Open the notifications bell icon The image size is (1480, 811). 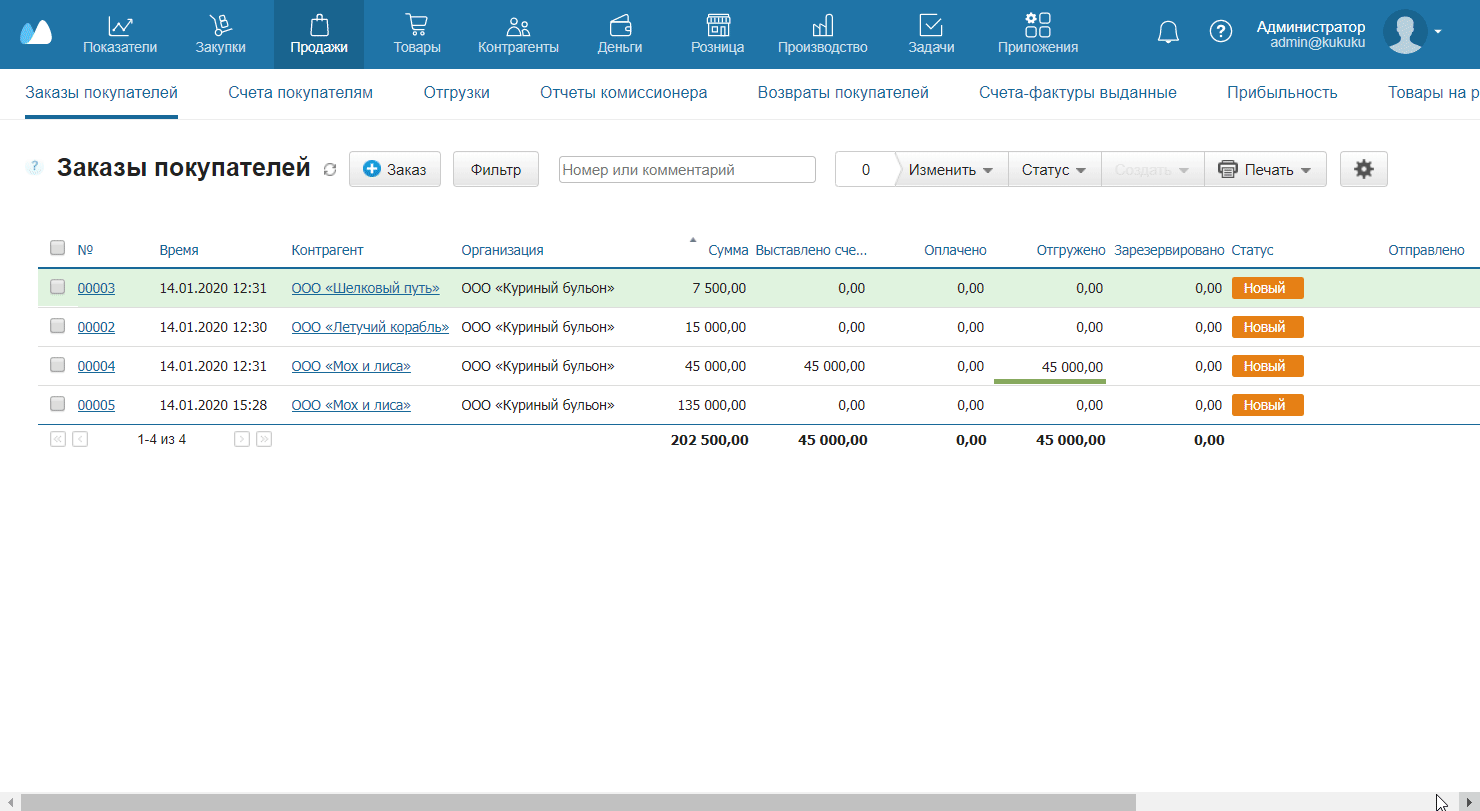1168,32
